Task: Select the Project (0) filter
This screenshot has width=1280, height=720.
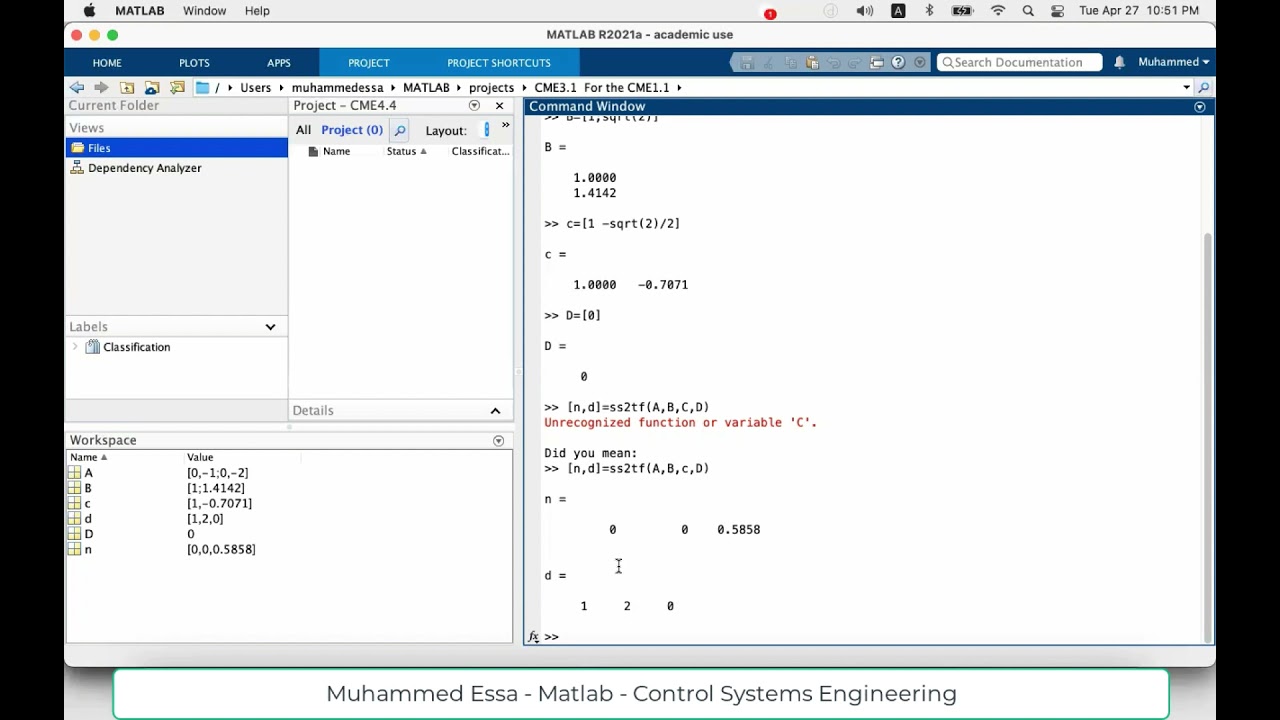Action: pos(352,130)
